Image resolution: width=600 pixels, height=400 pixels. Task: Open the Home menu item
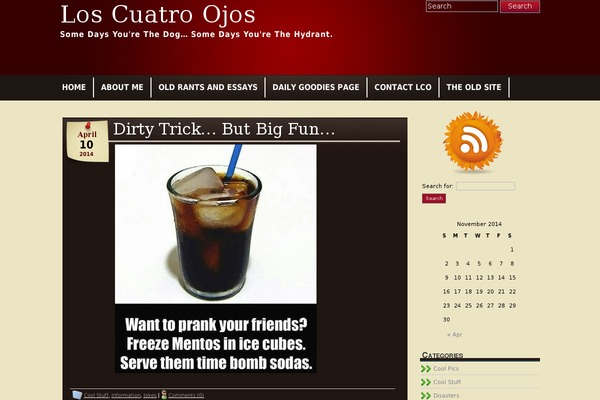coord(74,87)
